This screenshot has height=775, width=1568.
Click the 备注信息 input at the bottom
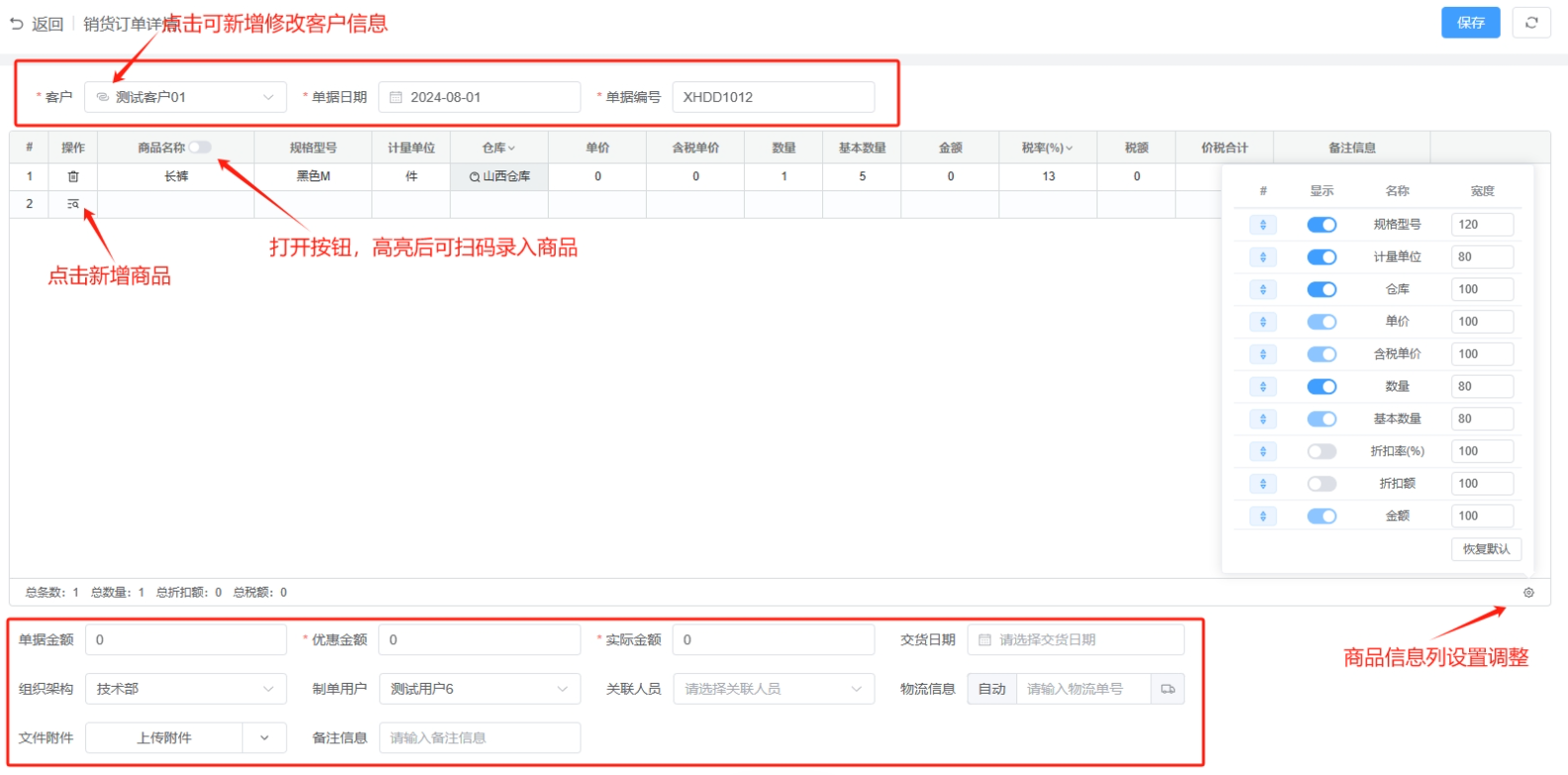point(479,738)
